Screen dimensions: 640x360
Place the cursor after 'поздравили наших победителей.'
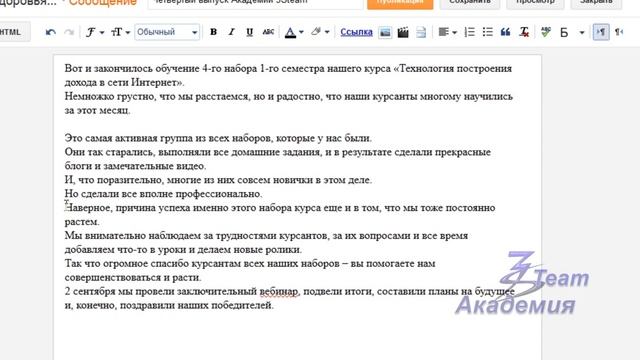point(275,306)
